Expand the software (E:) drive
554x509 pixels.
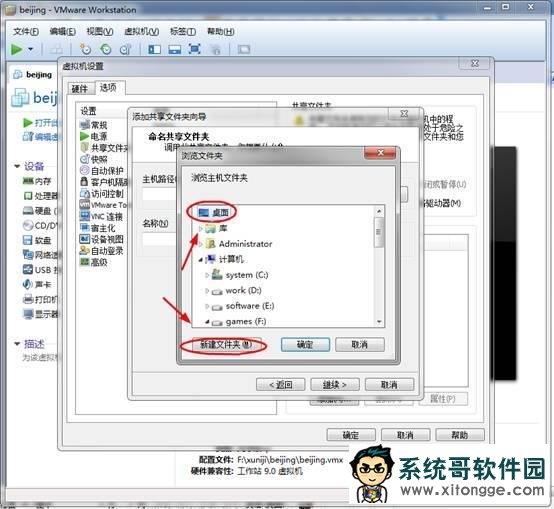click(x=207, y=306)
